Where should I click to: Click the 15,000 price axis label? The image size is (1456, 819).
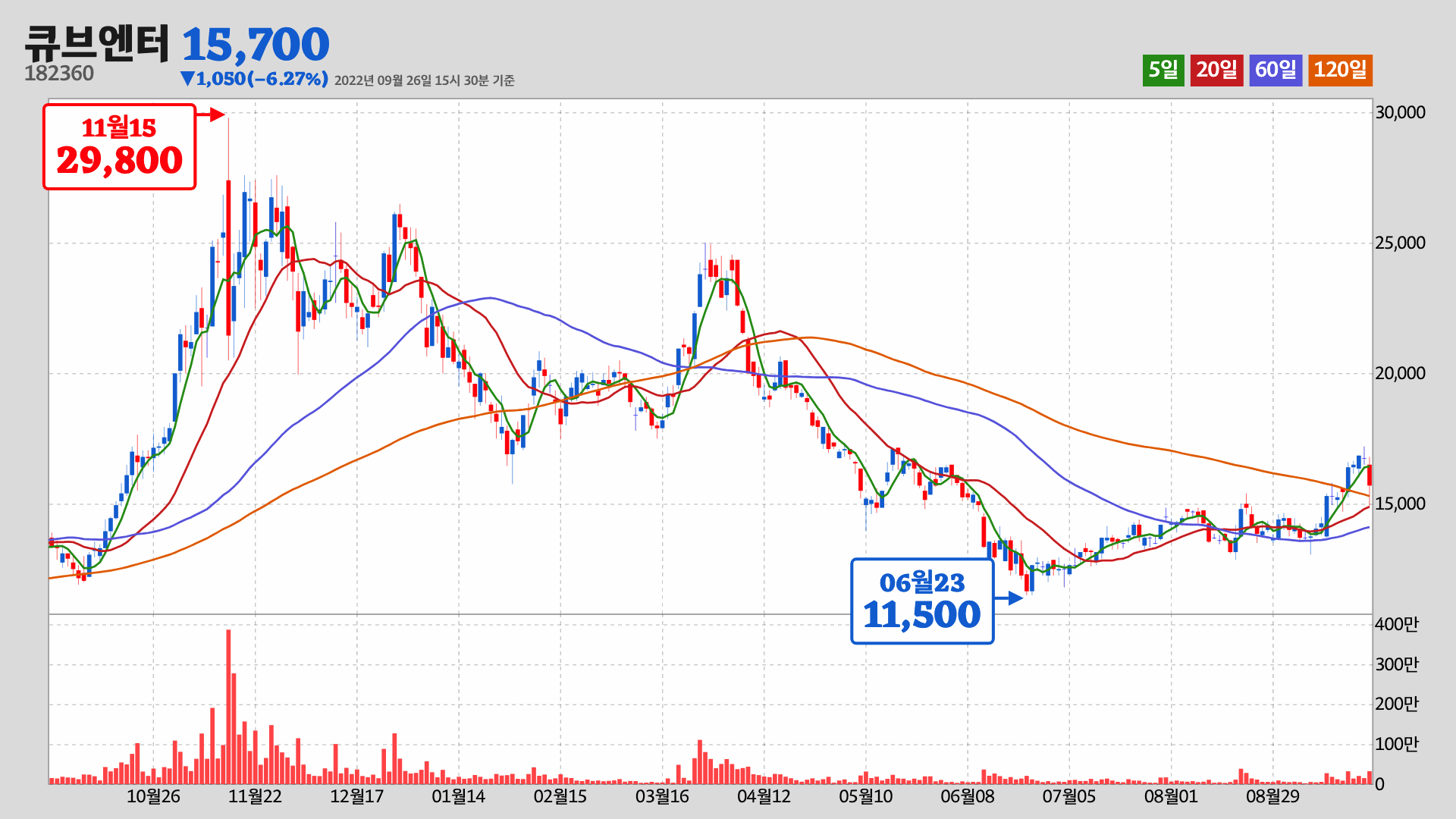pos(1400,504)
